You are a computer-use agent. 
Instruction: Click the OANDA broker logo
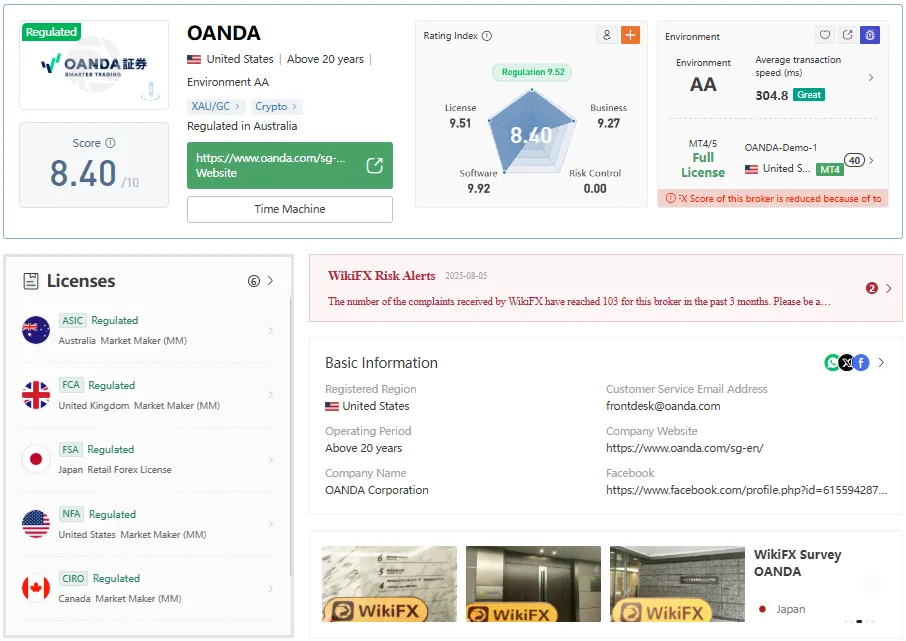94,65
